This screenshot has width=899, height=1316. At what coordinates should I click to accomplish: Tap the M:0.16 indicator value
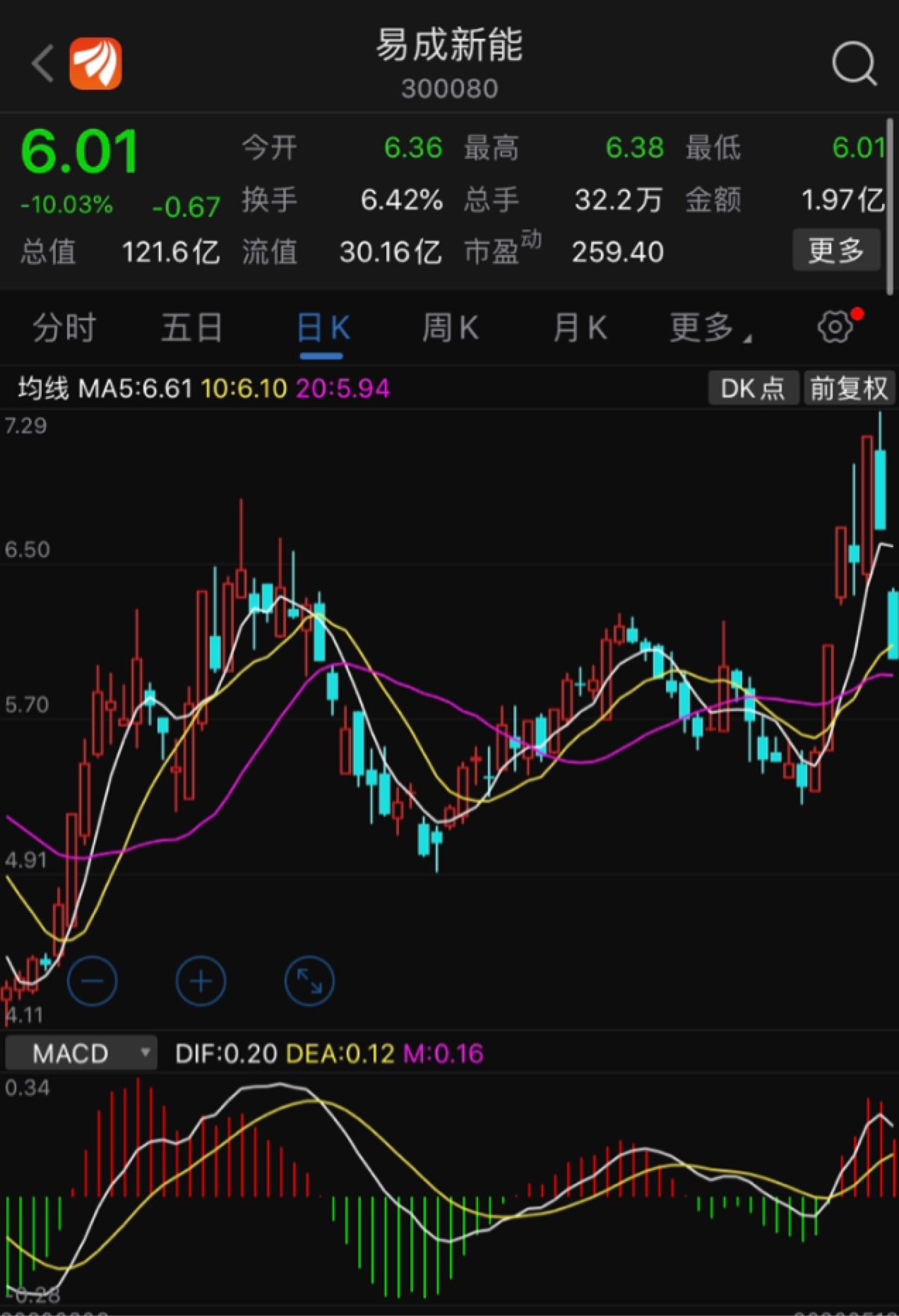tap(443, 1053)
